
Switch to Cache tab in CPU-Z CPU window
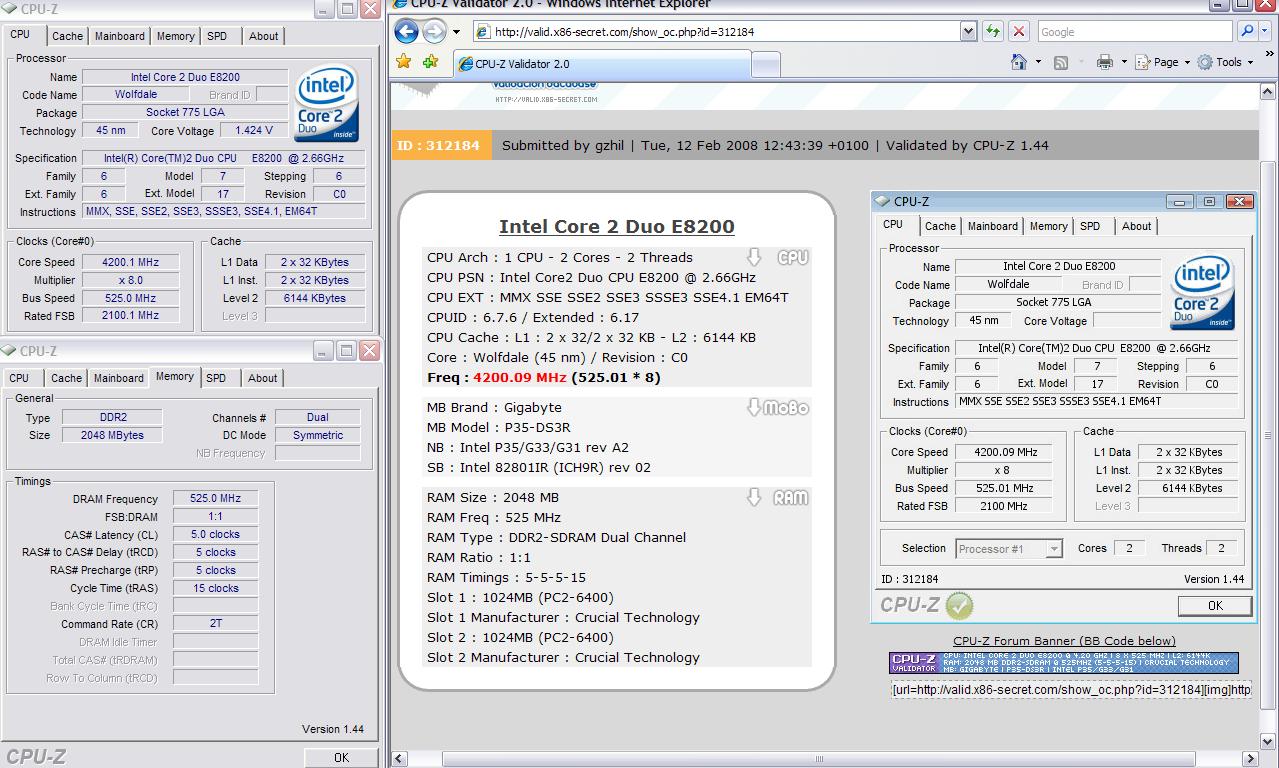coord(67,36)
